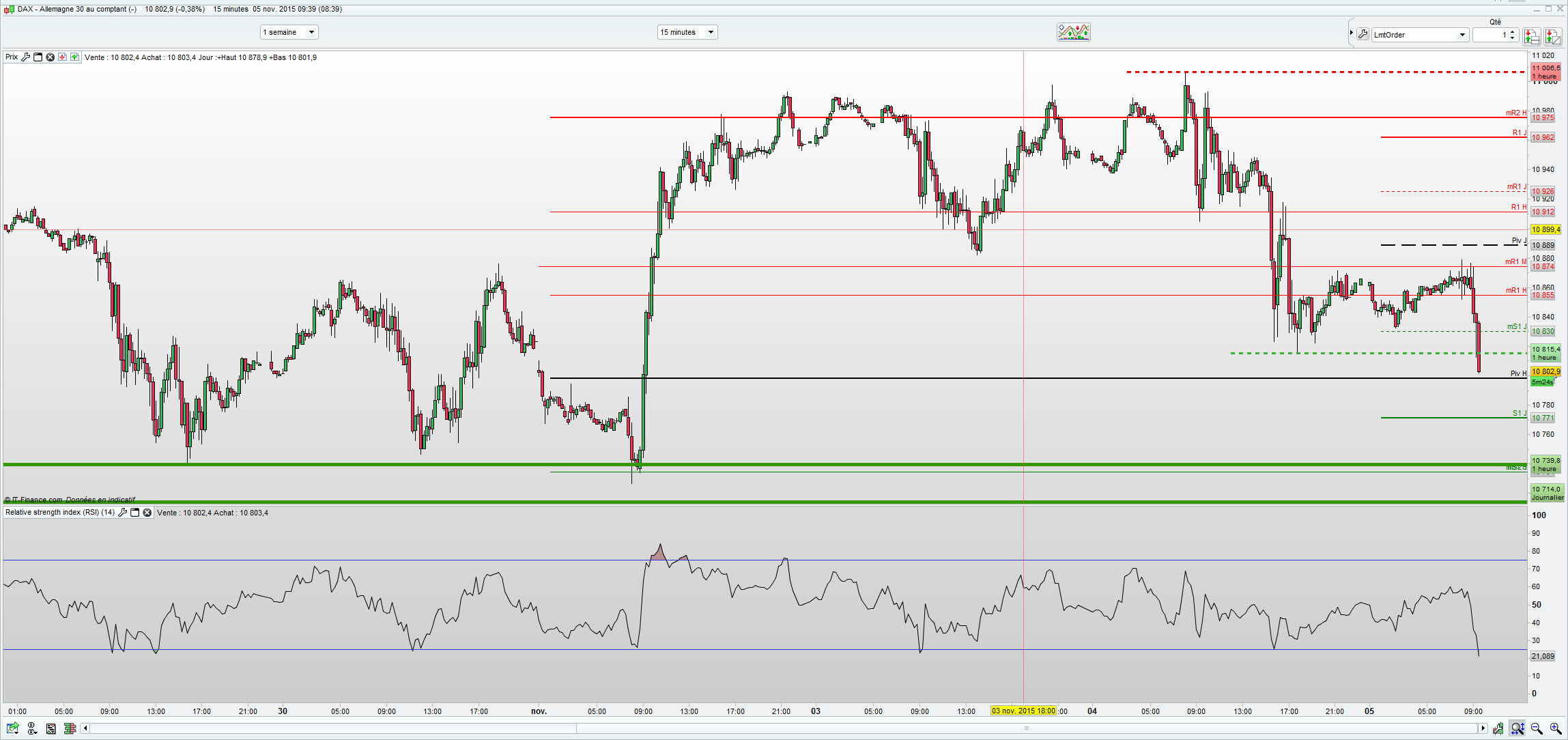
Task: Remove the RSI indicator panel
Action: pos(147,513)
